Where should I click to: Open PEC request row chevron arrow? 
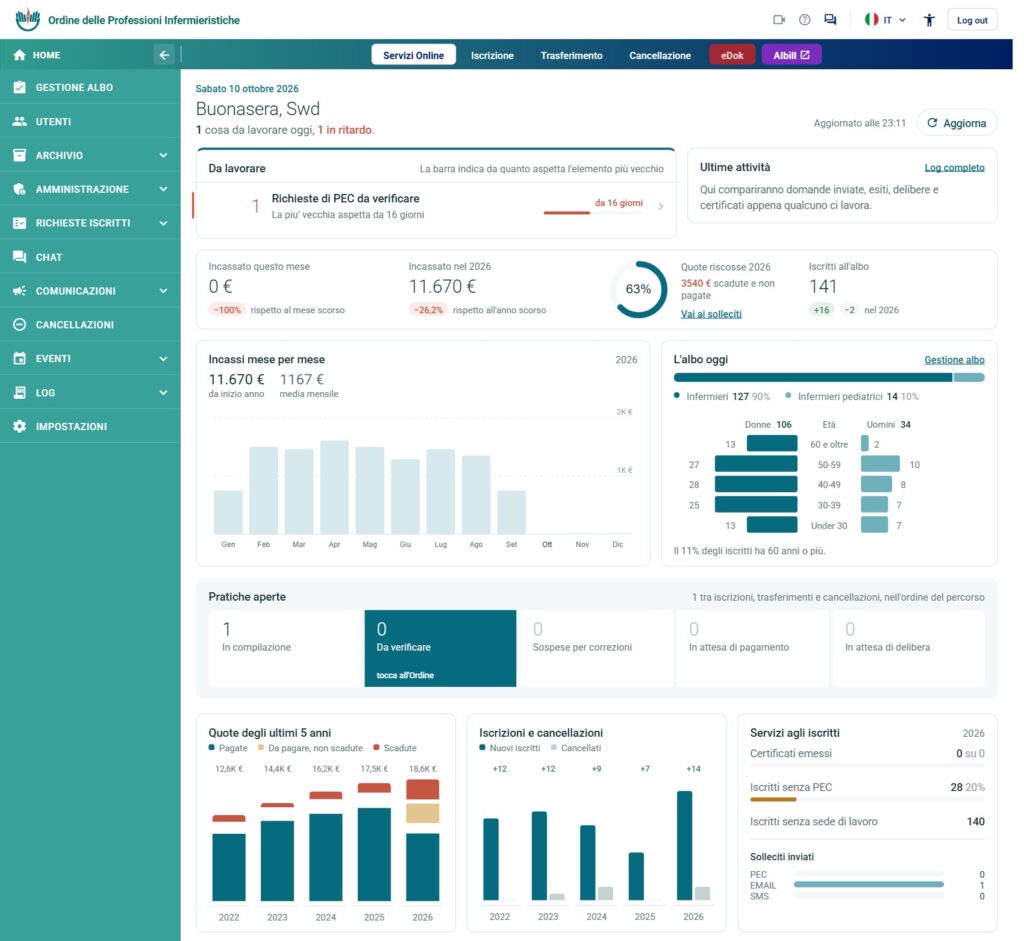661,206
